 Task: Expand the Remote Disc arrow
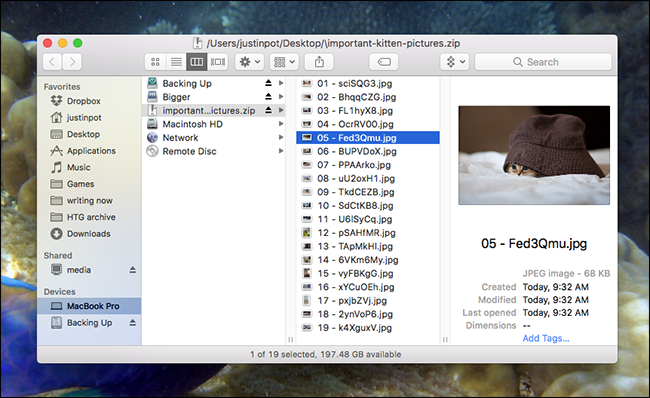pyautogui.click(x=281, y=151)
